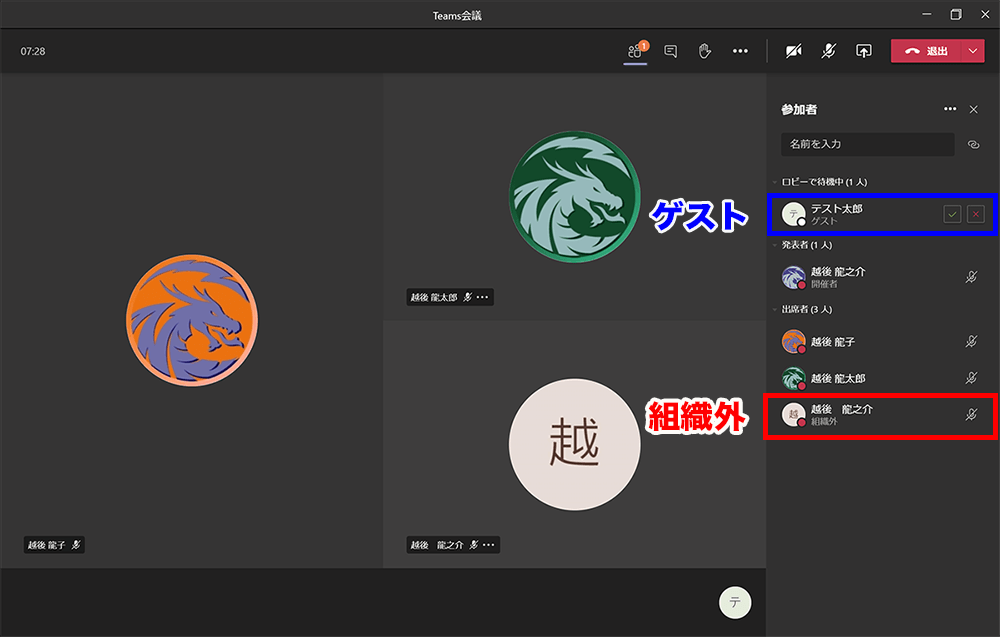Click the link sharing icon beside the search box
Viewport: 1000px width, 637px height.
pyautogui.click(x=974, y=144)
